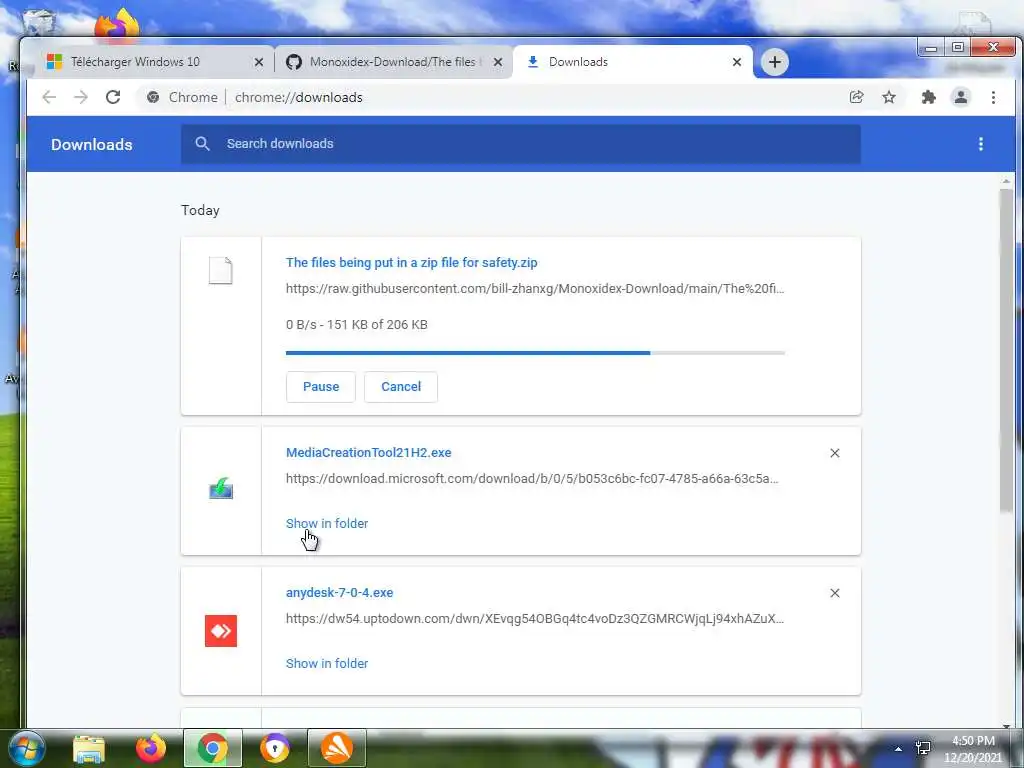This screenshot has width=1024, height=768.
Task: Open the orange app in taskbar
Action: [336, 748]
